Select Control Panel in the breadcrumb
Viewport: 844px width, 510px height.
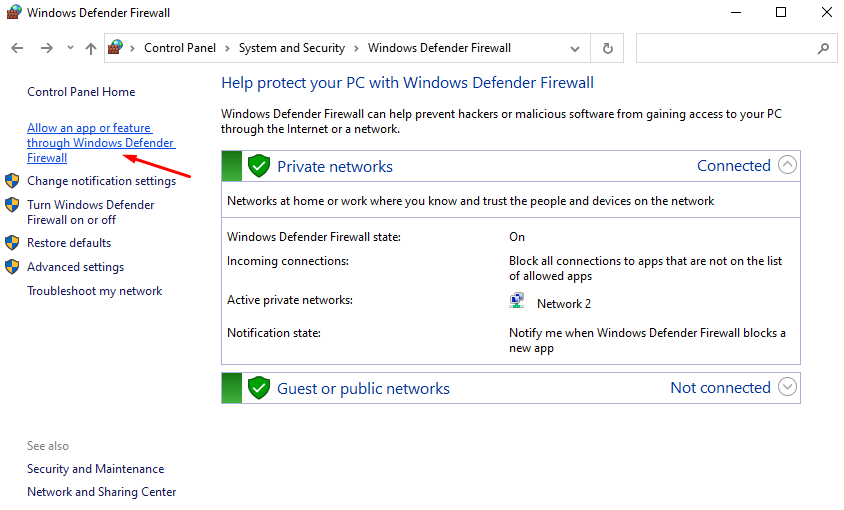coord(180,48)
